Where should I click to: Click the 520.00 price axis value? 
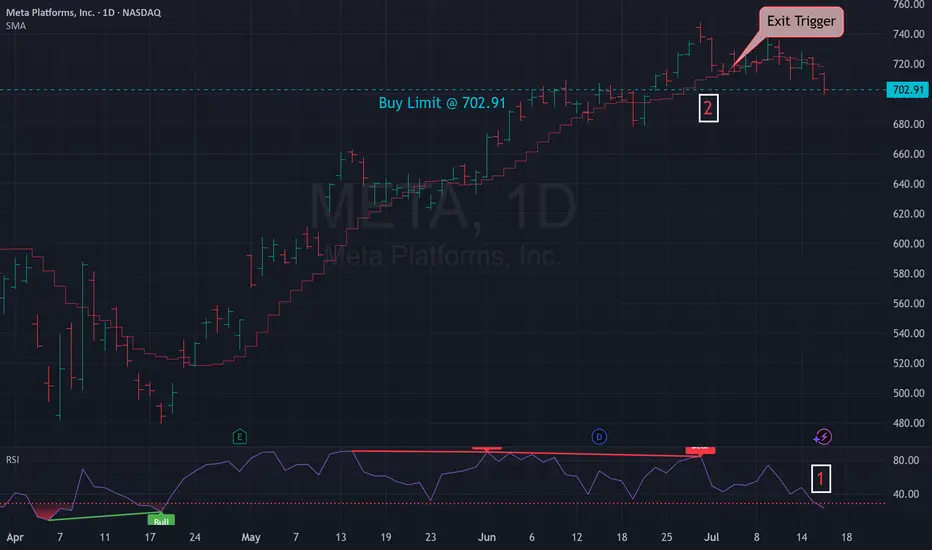[x=909, y=363]
